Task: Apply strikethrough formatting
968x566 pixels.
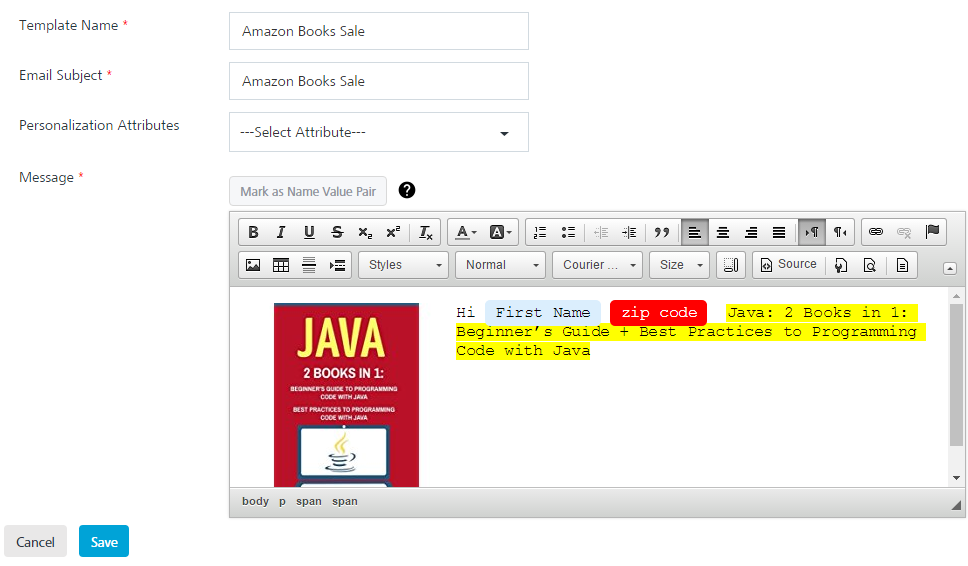Action: point(337,232)
